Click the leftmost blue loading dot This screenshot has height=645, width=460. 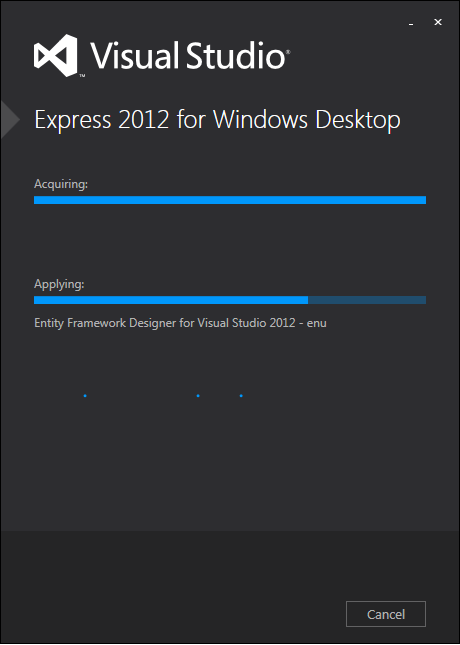click(85, 396)
